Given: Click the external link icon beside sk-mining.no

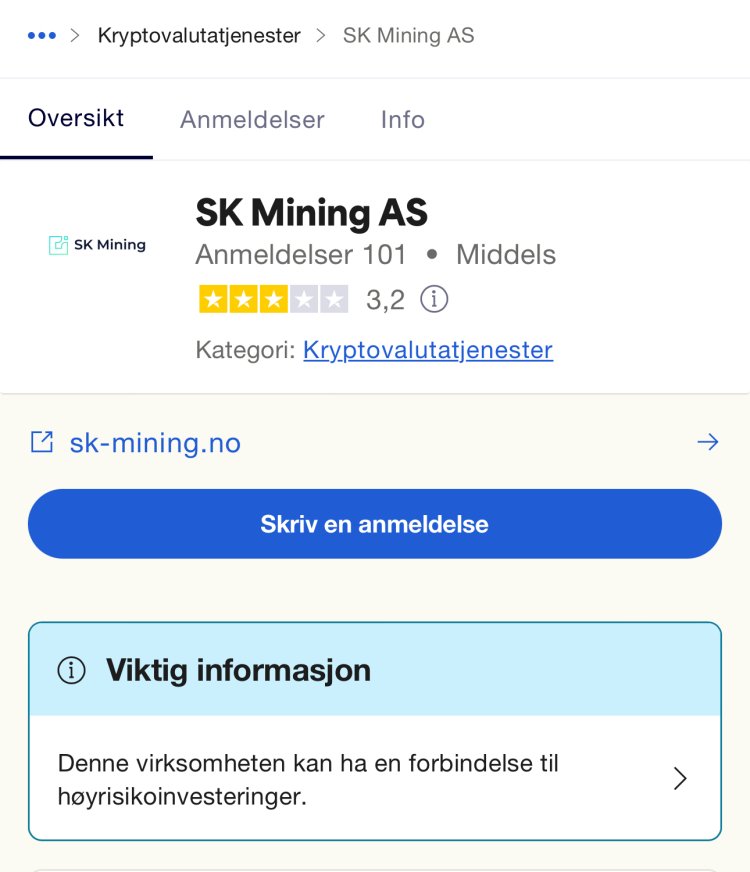Looking at the screenshot, I should point(42,443).
